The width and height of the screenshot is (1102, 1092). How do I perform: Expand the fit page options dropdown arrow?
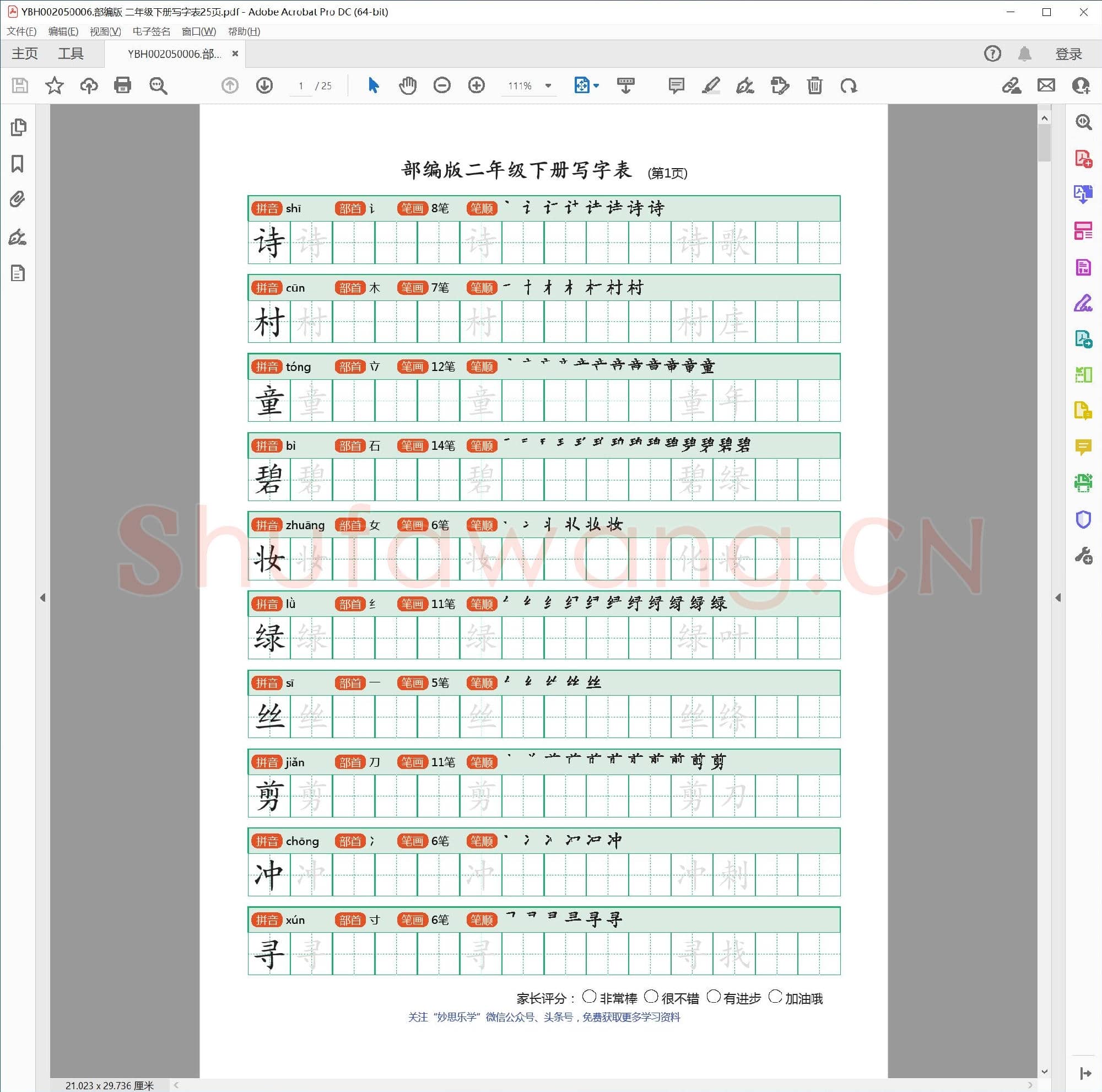point(596,85)
